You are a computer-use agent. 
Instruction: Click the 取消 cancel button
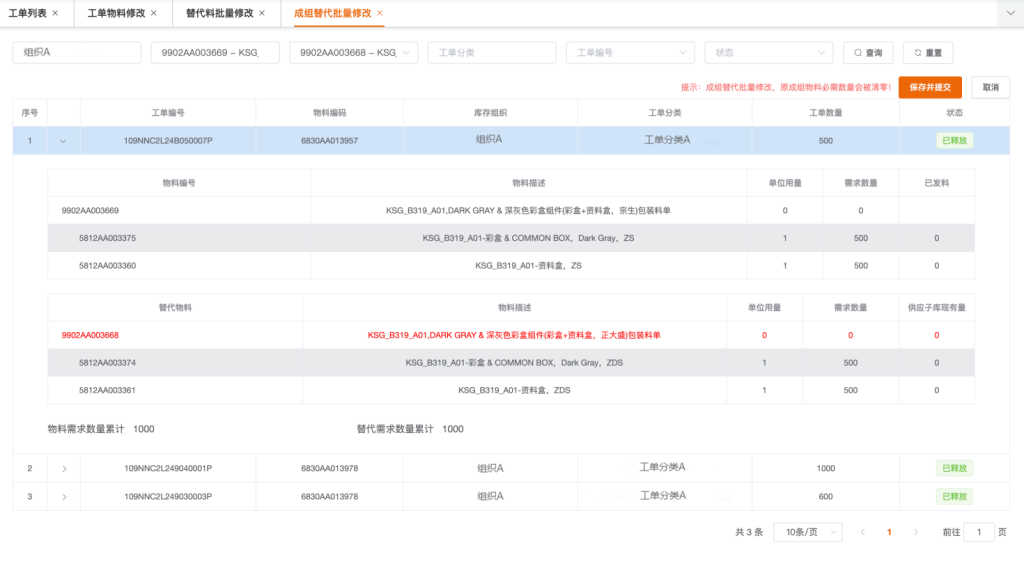pyautogui.click(x=991, y=87)
